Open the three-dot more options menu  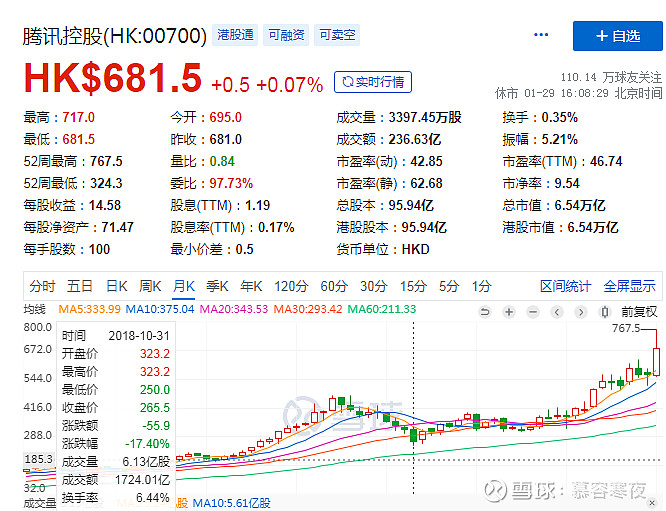tap(541, 35)
